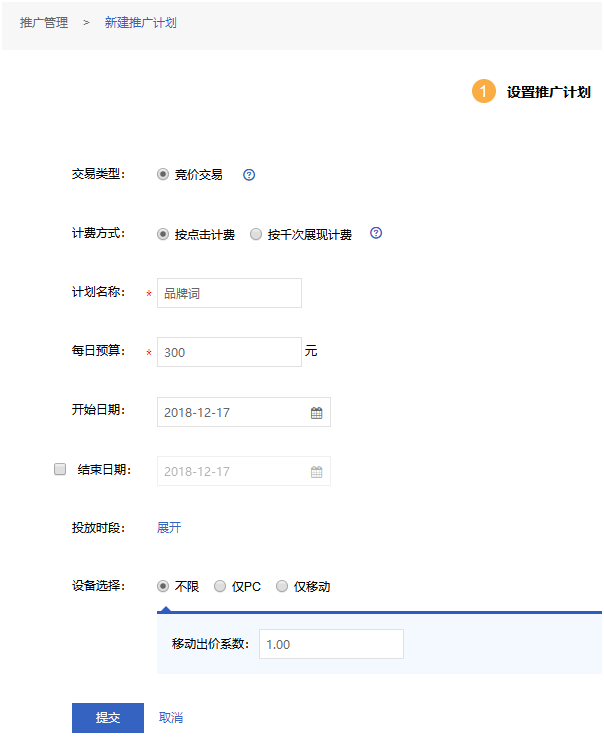The height and width of the screenshot is (753, 604).
Task: Select 竞价交易 radio button
Action: (x=164, y=174)
